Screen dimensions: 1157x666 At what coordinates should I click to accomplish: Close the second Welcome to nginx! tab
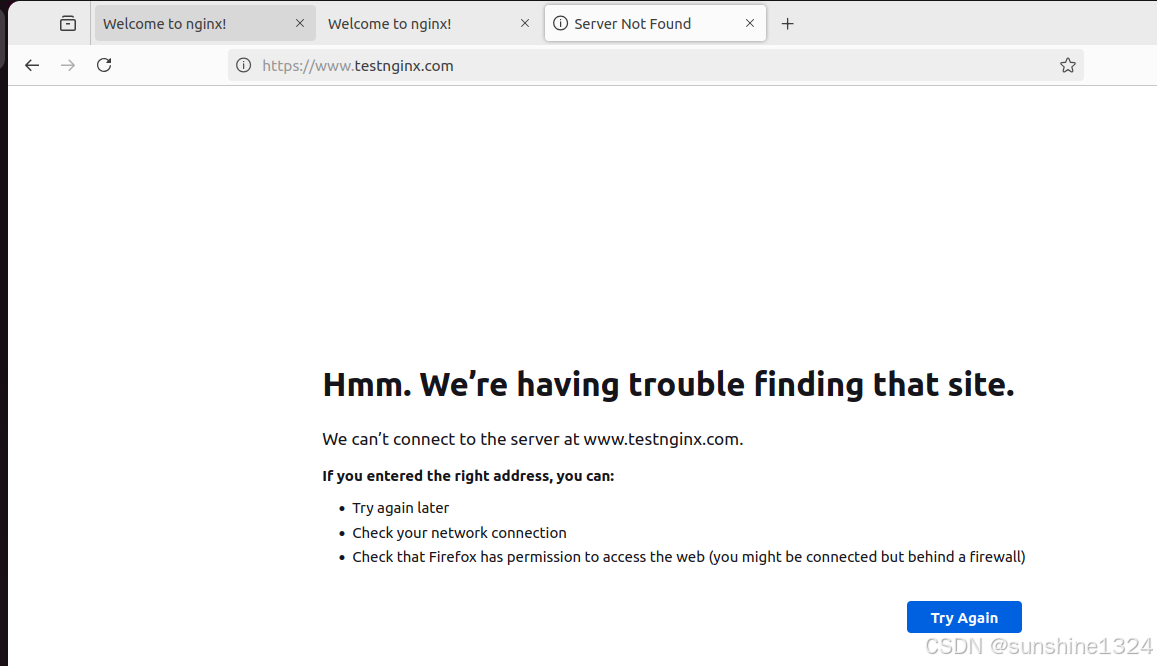[525, 24]
